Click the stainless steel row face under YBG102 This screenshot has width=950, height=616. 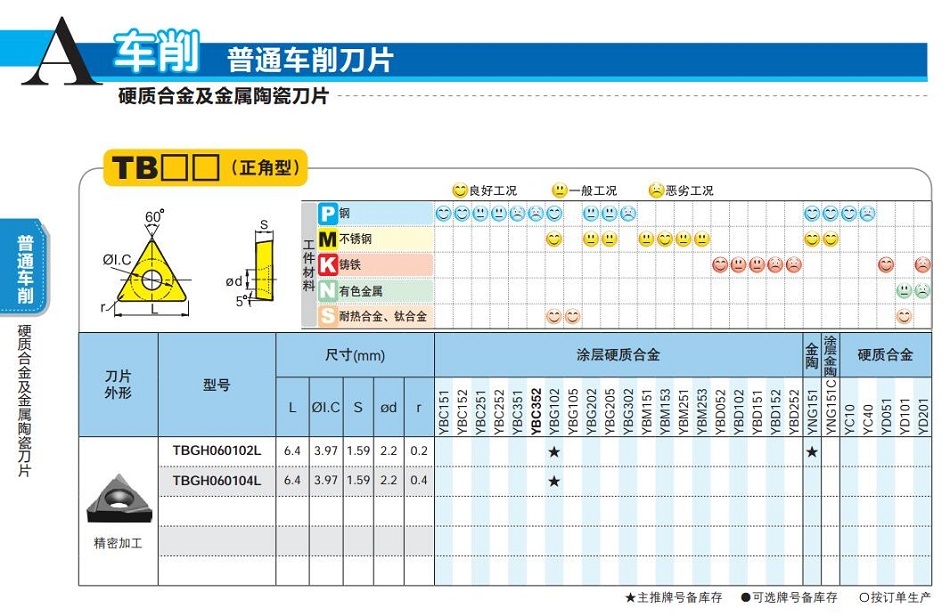[x=554, y=239]
